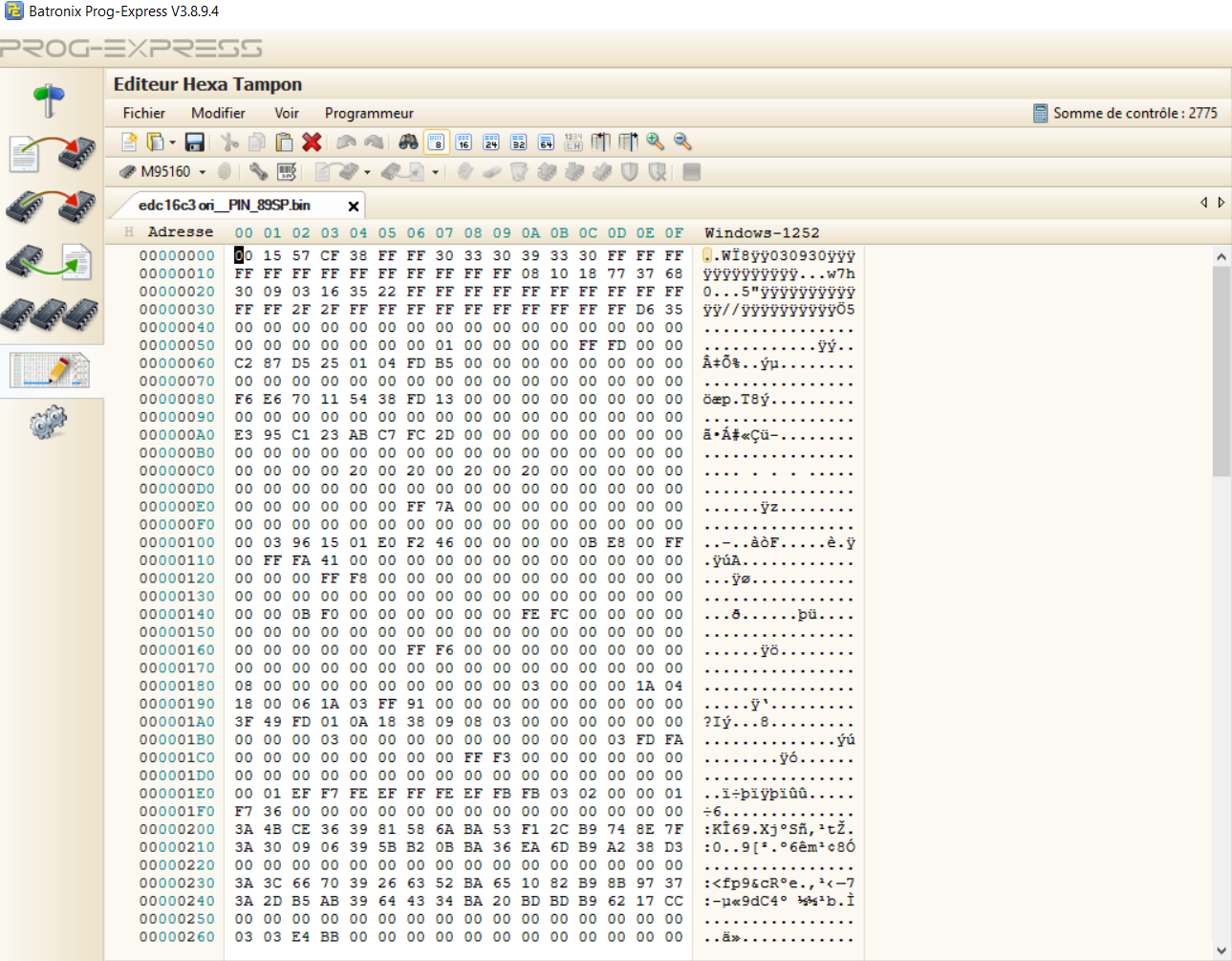Click the Windows-1252 encoding header
Screen dimensions: 1232x961
[x=762, y=232]
